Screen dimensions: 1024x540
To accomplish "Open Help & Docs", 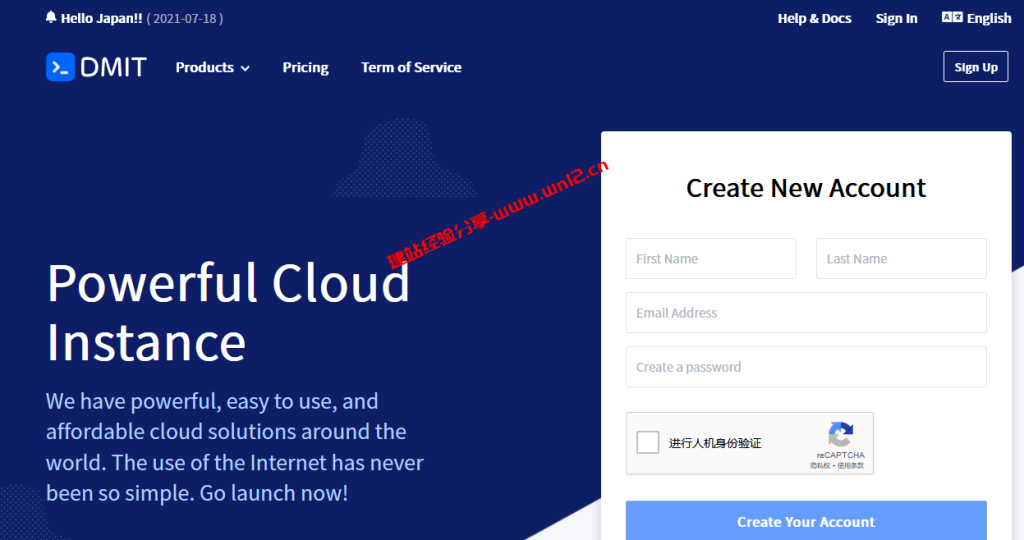I will click(x=814, y=18).
